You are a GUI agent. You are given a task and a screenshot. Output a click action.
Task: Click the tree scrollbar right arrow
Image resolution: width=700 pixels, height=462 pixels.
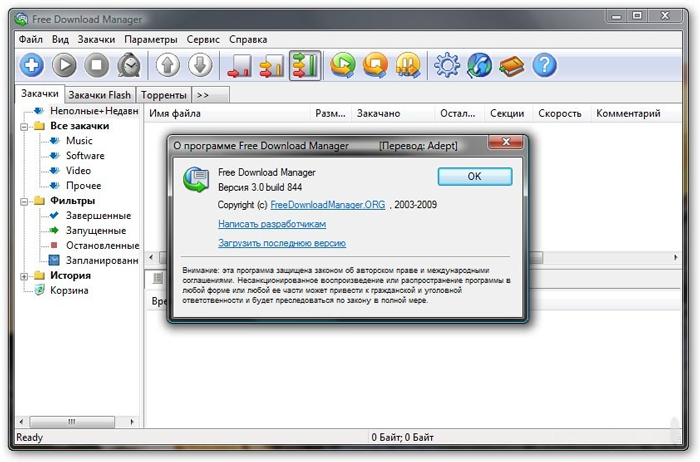point(132,421)
